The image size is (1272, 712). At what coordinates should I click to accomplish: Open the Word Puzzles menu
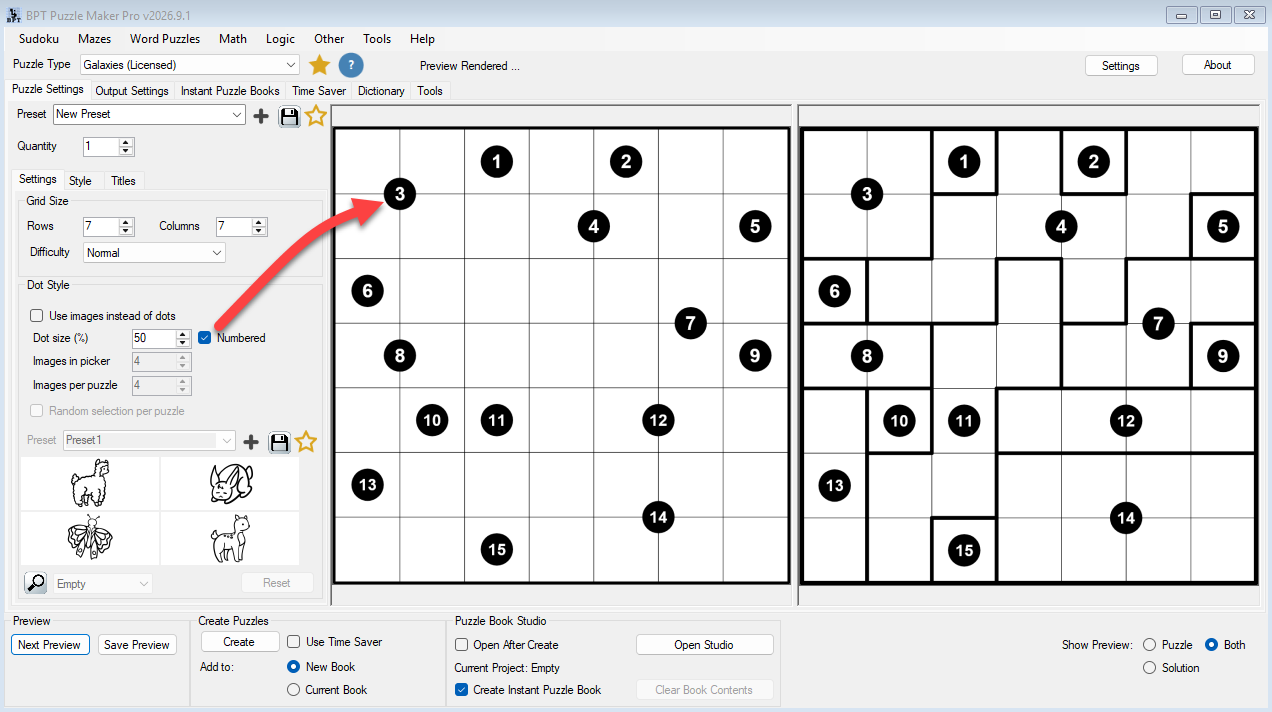pyautogui.click(x=165, y=39)
